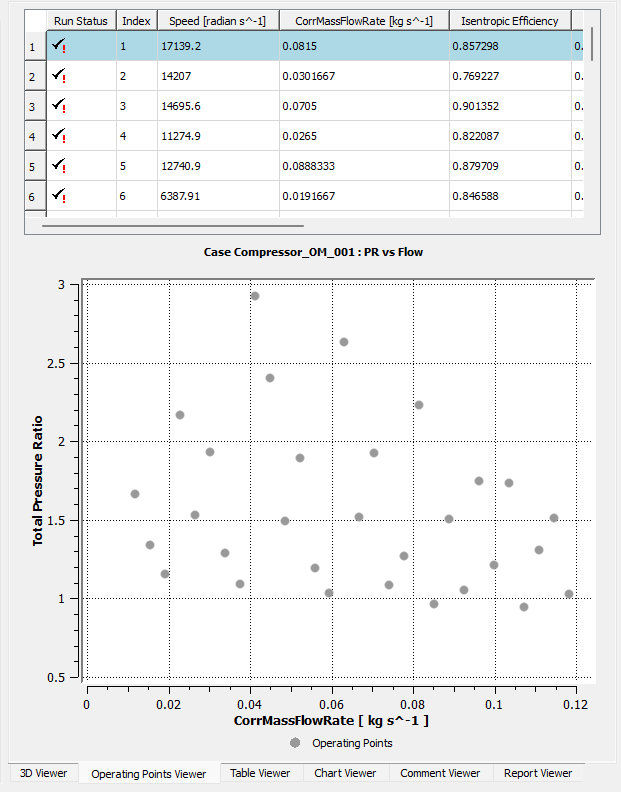Click speed value 11274.9
Image resolution: width=621 pixels, height=792 pixels.
tap(218, 136)
